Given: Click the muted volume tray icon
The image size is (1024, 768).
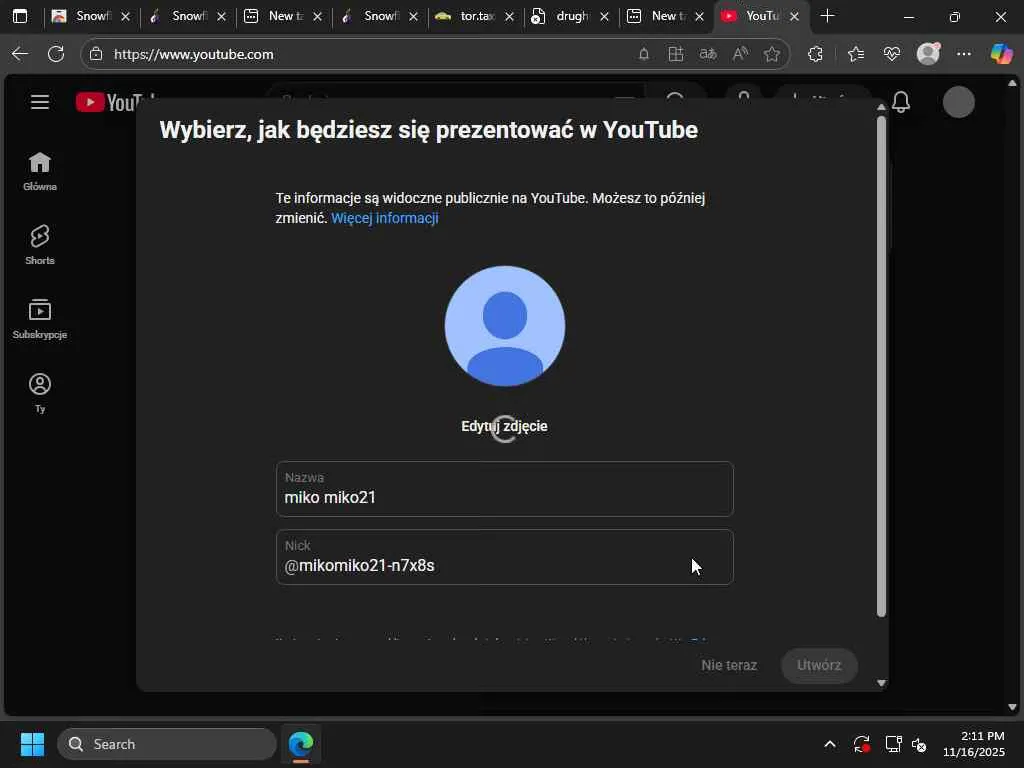Looking at the screenshot, I should click(920, 744).
